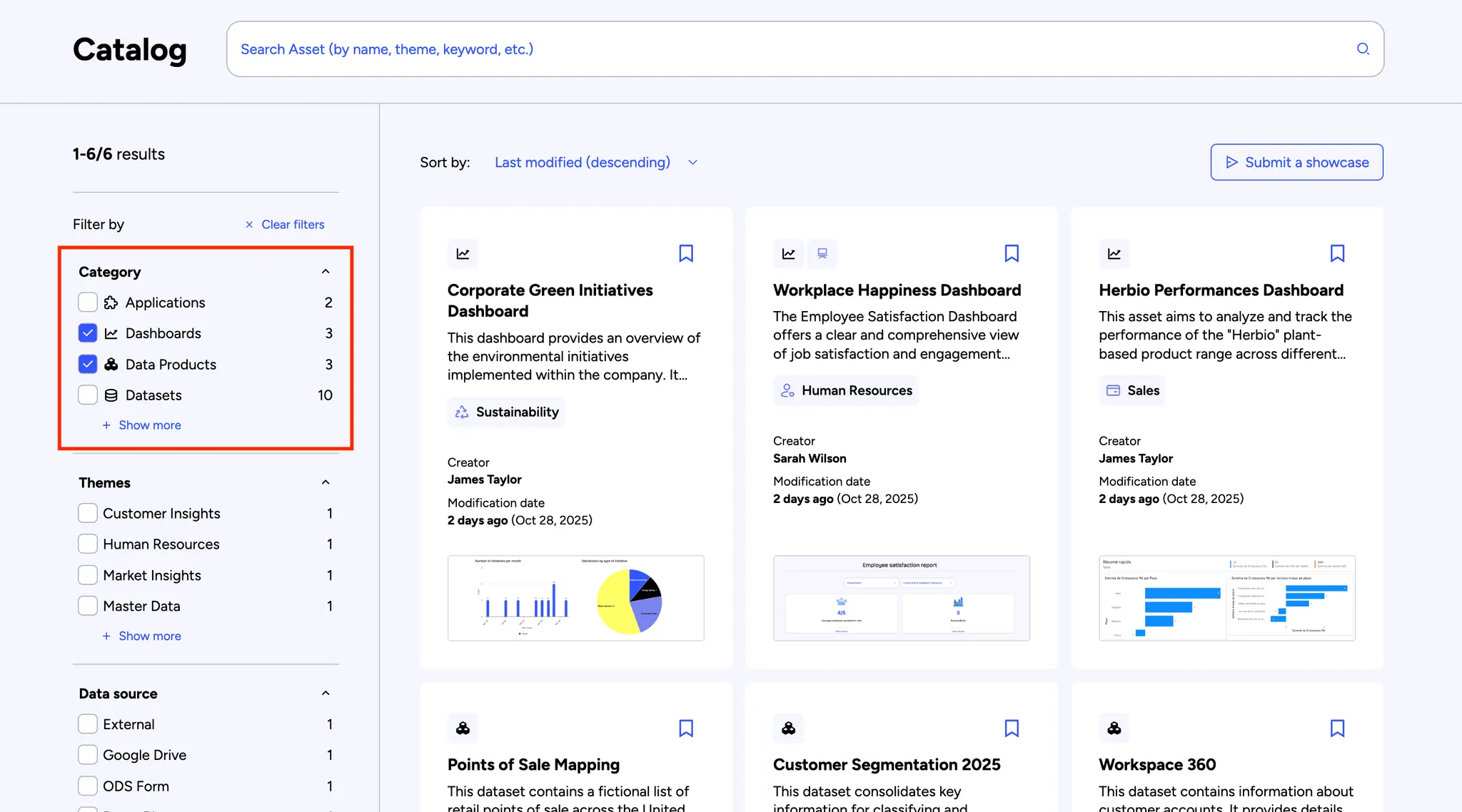Focus the Search Asset input field

[x=785, y=49]
